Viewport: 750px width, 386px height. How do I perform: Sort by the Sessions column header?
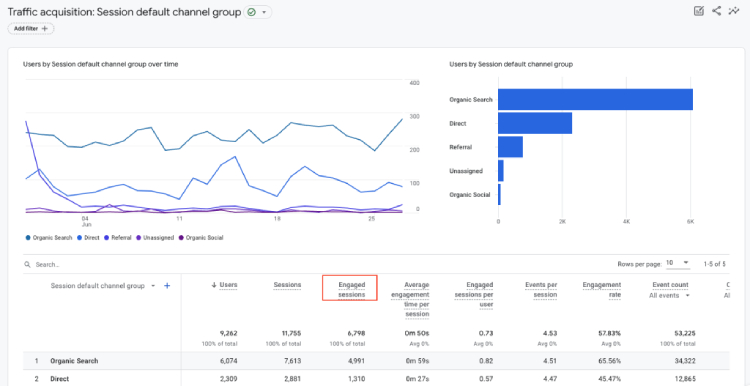tap(287, 285)
